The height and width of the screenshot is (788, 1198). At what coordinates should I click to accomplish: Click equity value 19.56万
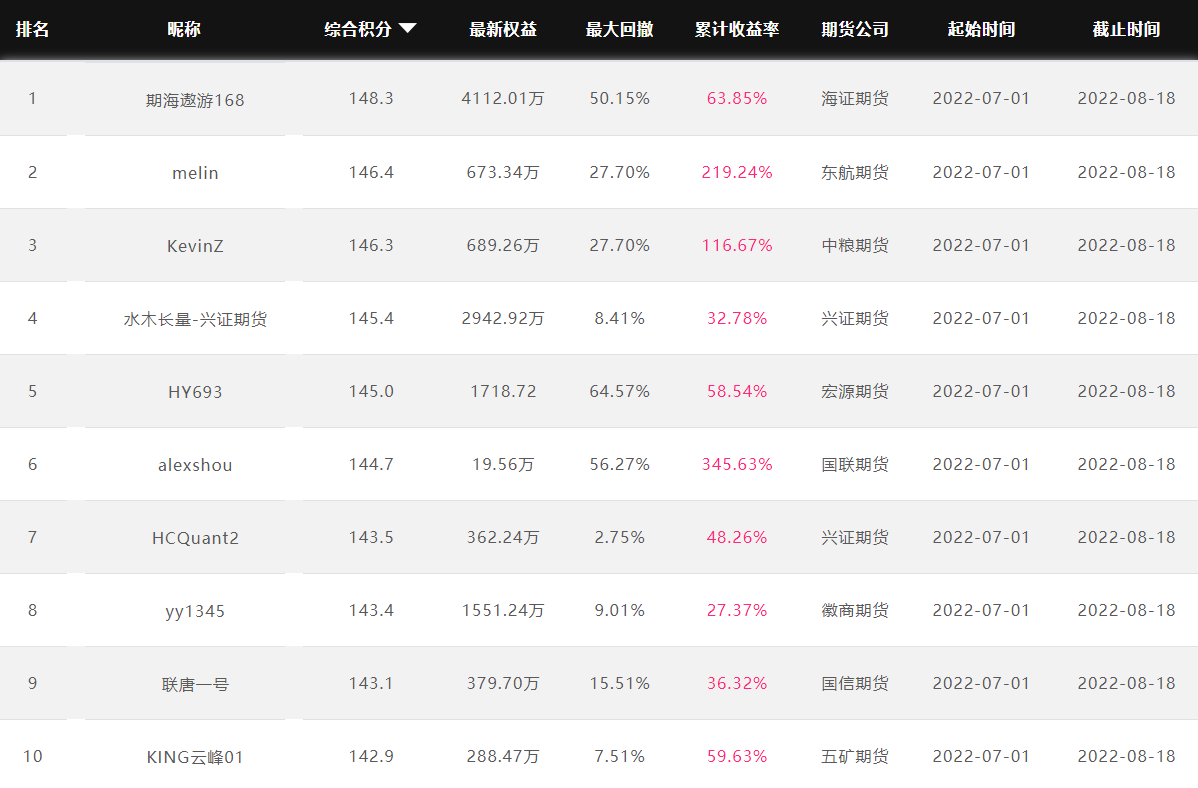click(x=503, y=464)
